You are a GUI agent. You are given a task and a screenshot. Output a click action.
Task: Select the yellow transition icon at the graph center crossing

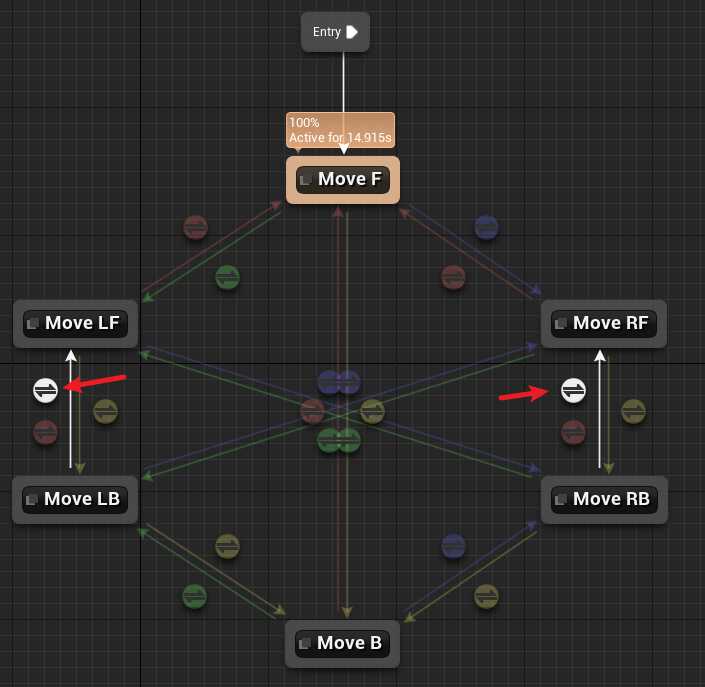point(372,411)
